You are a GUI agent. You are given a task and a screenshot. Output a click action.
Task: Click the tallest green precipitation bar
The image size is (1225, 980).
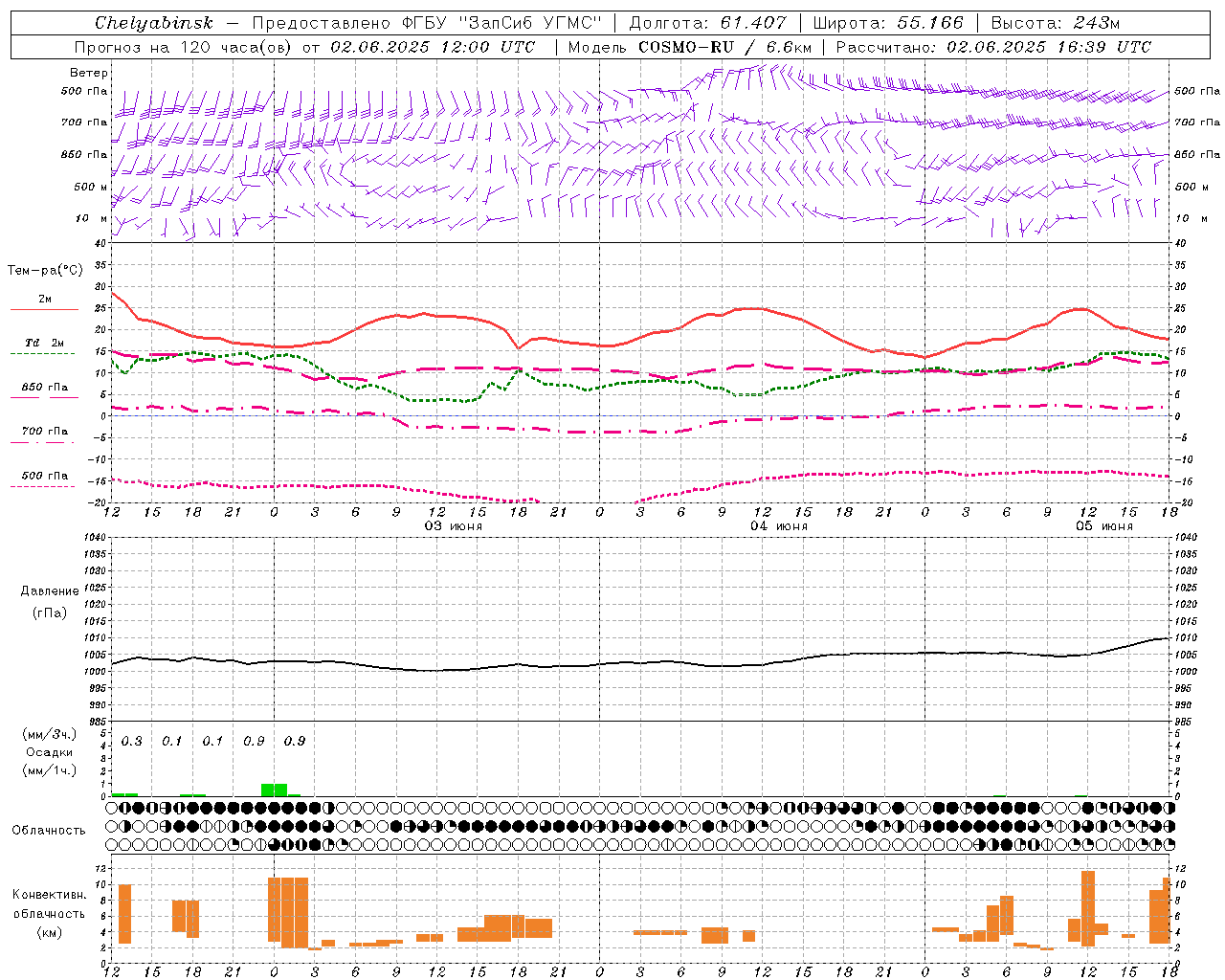pyautogui.click(x=274, y=790)
